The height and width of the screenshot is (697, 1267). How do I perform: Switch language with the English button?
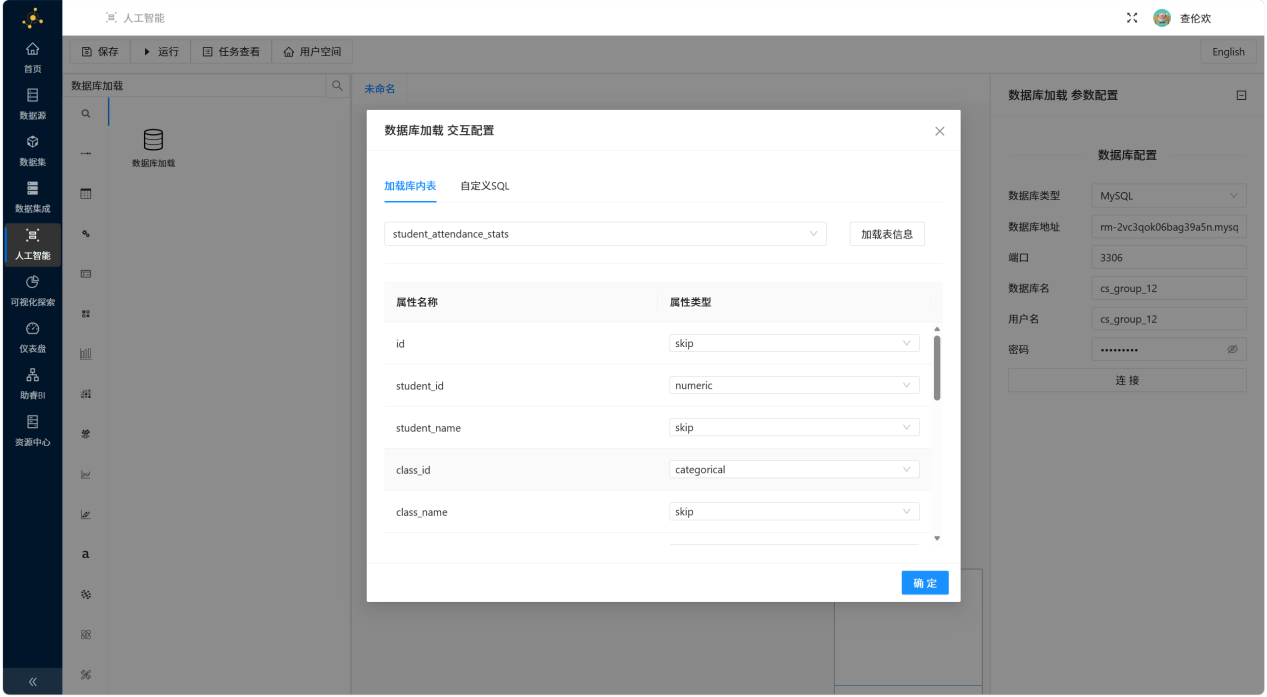click(1228, 52)
